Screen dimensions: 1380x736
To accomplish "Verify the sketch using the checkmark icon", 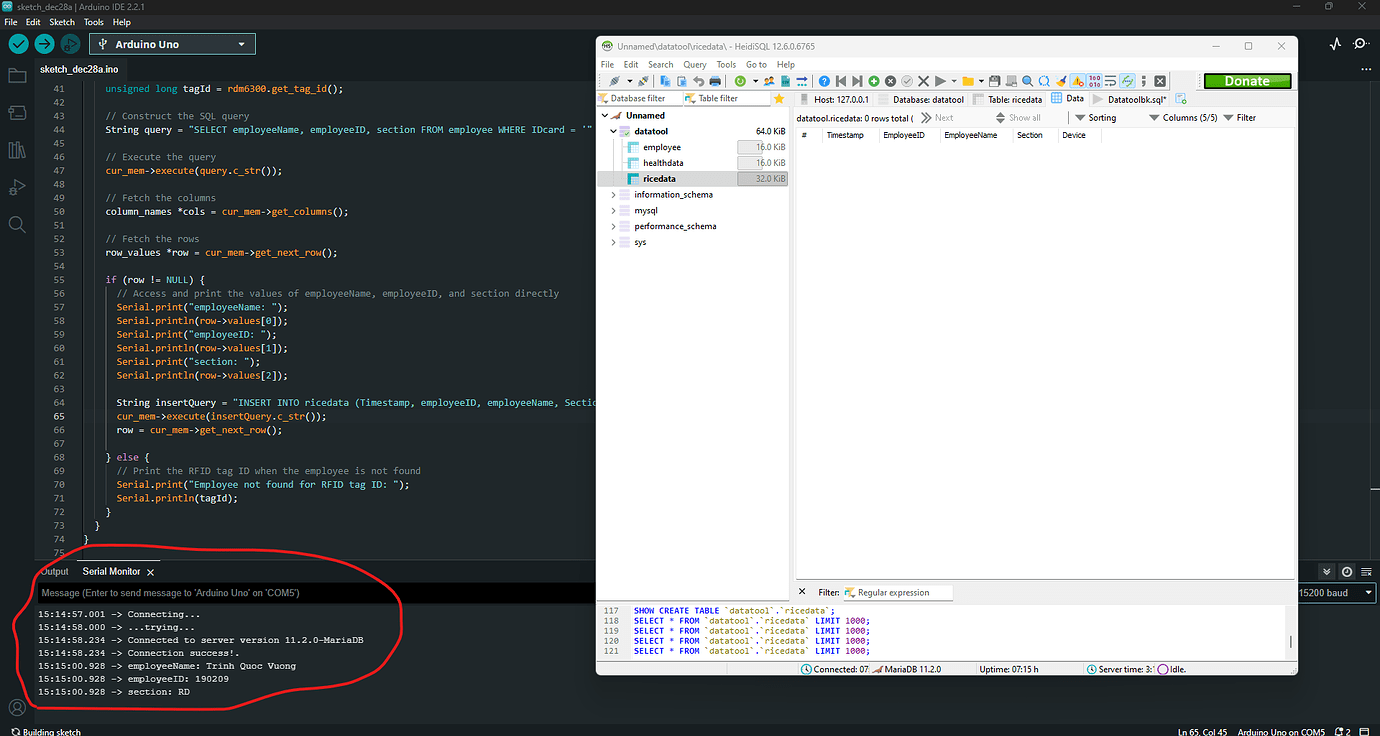I will (17, 44).
